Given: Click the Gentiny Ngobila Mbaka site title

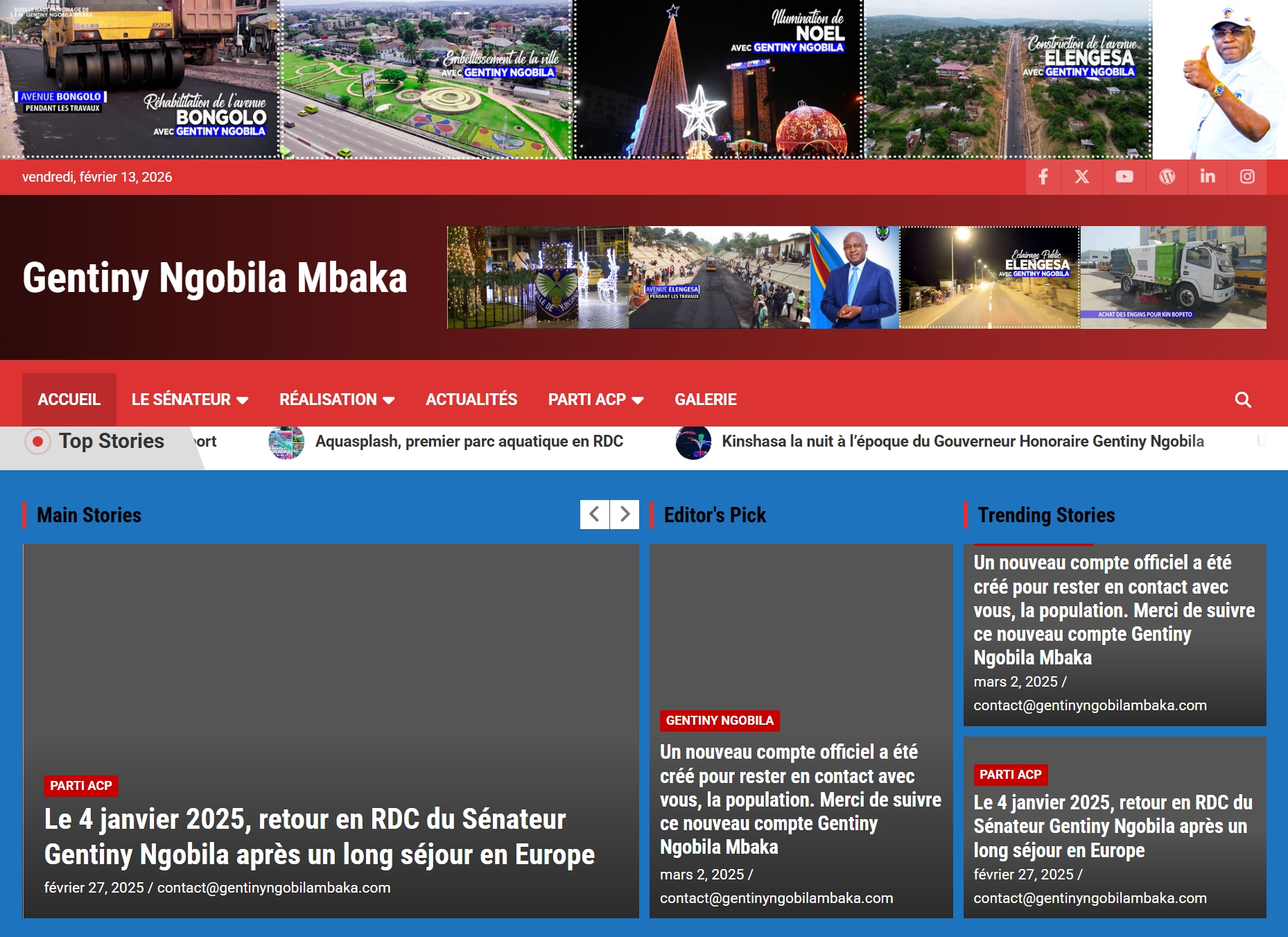Looking at the screenshot, I should (215, 278).
